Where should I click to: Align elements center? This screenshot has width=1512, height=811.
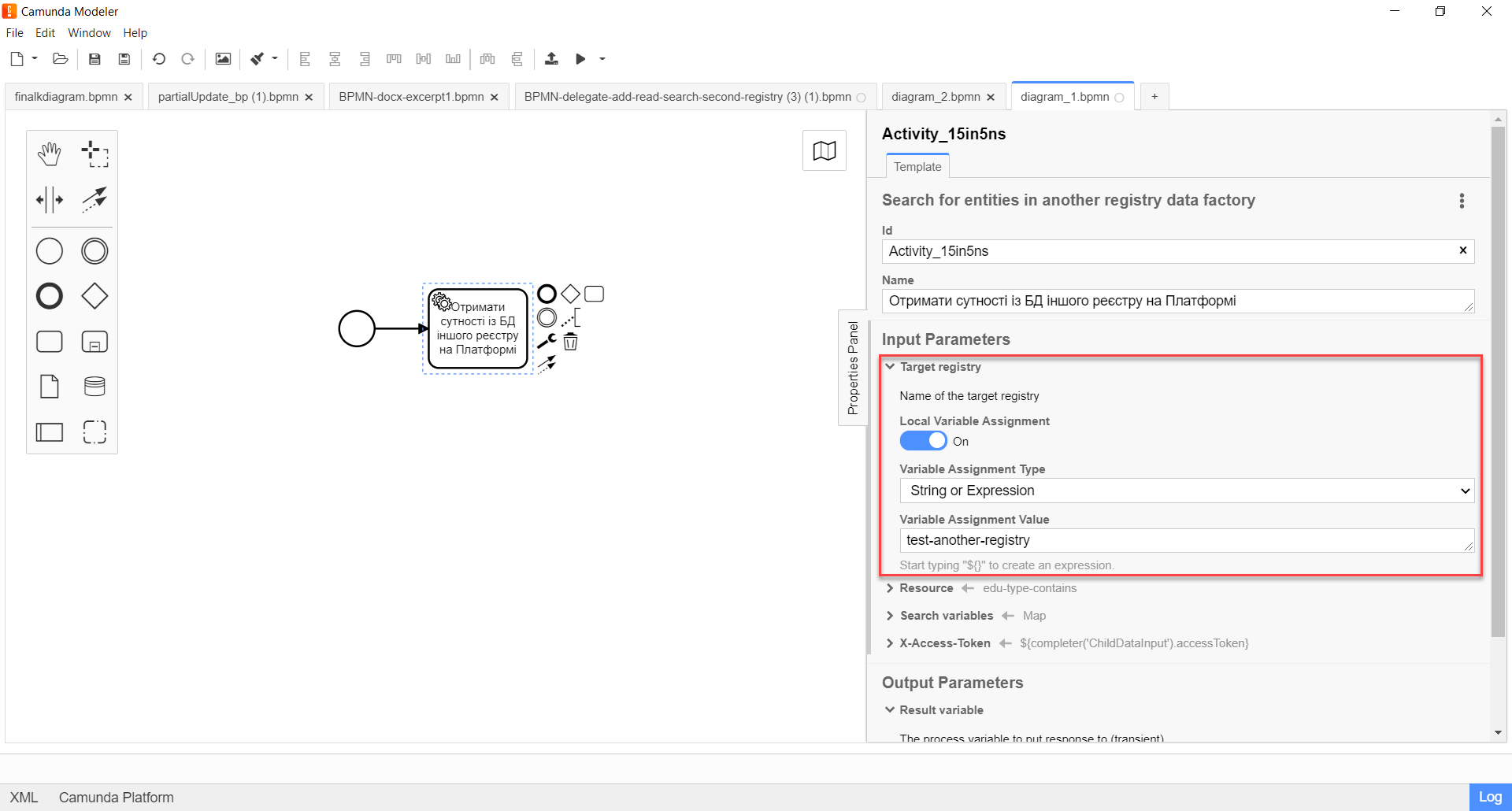point(335,59)
